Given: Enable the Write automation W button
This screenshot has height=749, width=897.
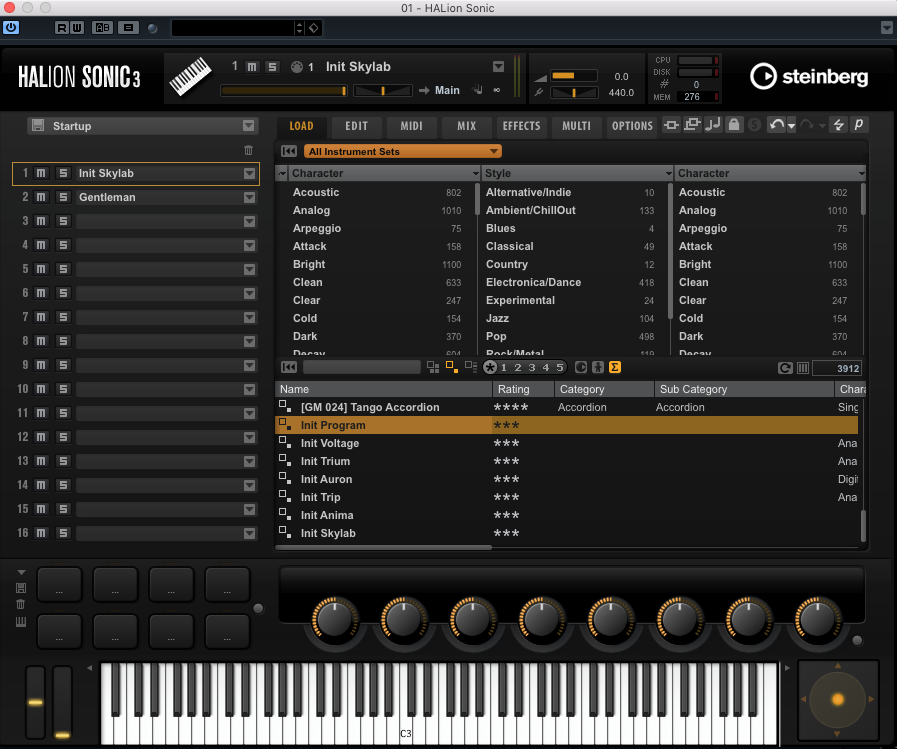Looking at the screenshot, I should point(77,27).
